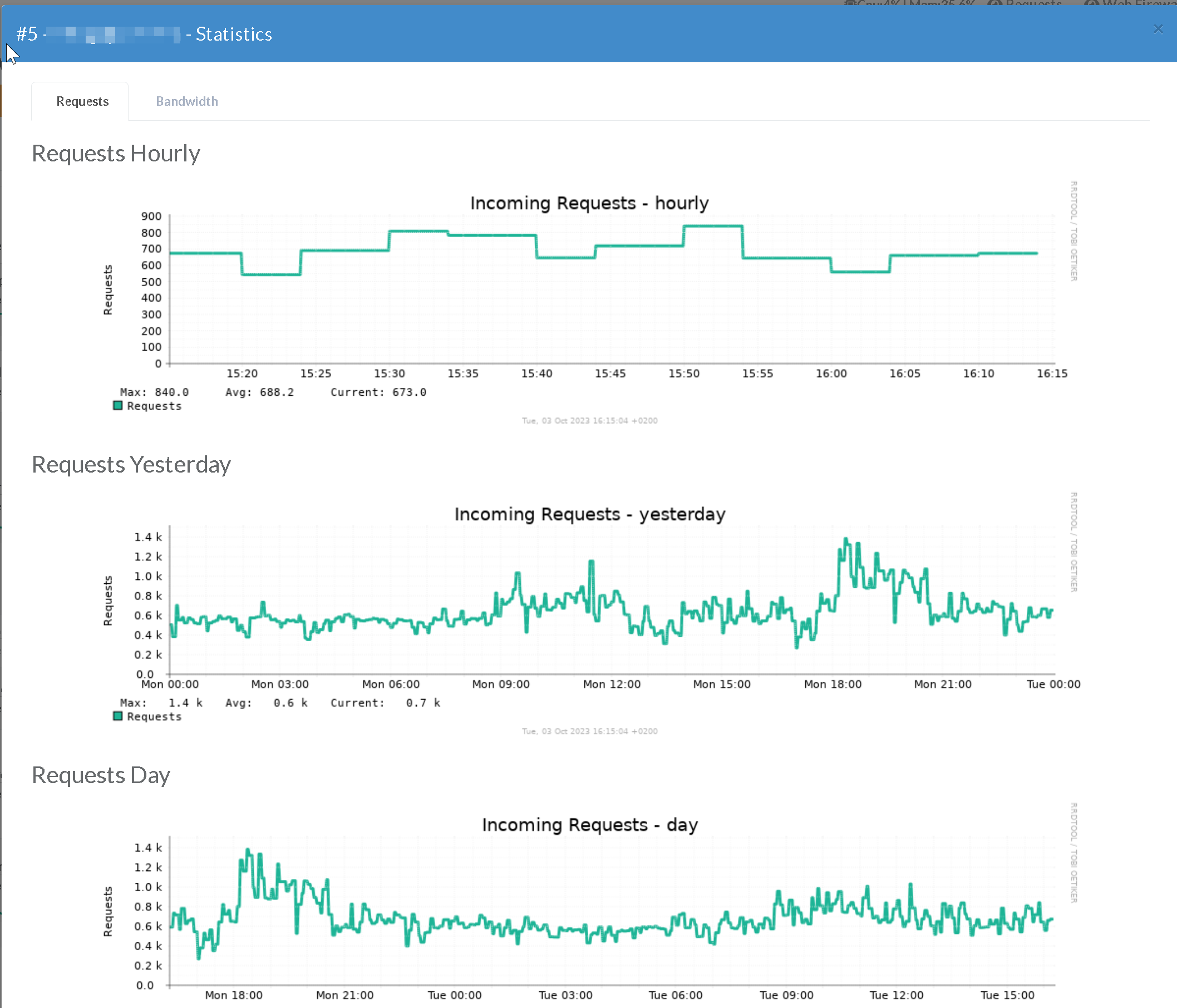This screenshot has width=1177, height=1008.
Task: Click the Mon 12:00 label on the yesterday chart
Action: click(x=611, y=684)
